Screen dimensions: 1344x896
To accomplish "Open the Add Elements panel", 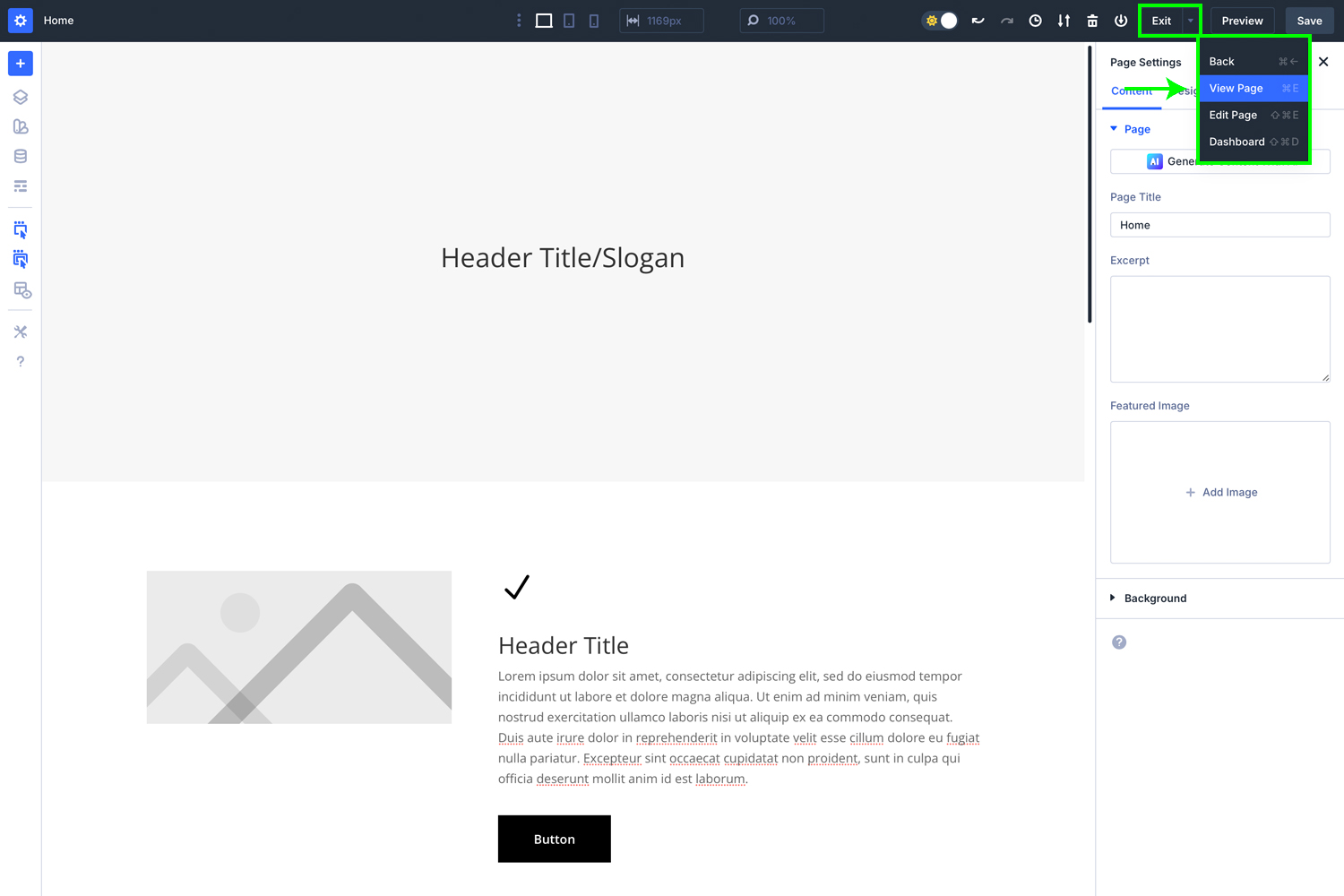I will coord(20,63).
